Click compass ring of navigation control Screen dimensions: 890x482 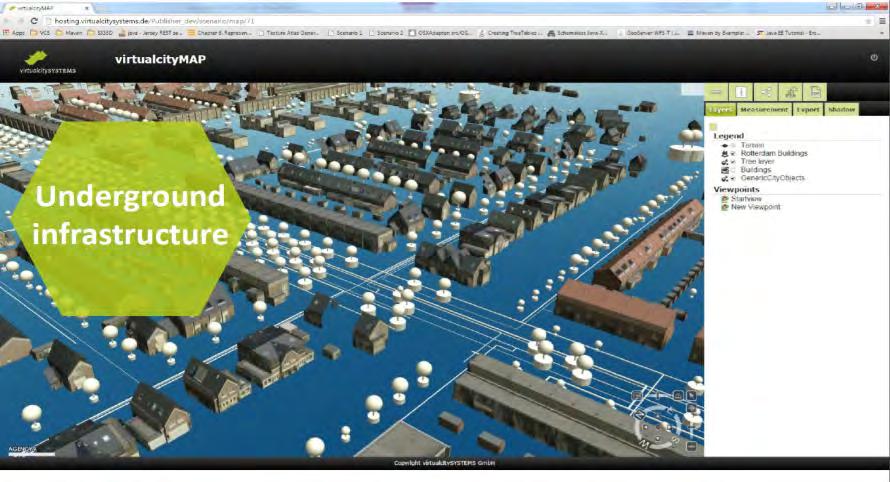(658, 427)
